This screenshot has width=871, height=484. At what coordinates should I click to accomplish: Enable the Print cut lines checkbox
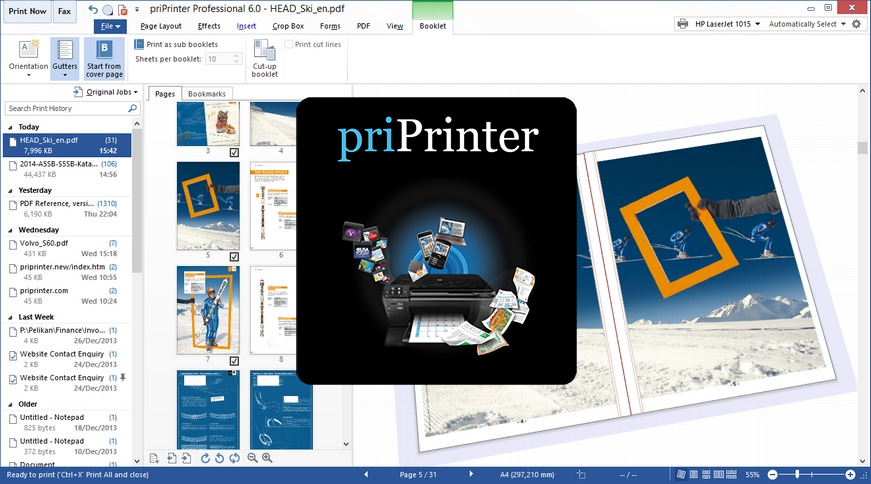coord(289,44)
